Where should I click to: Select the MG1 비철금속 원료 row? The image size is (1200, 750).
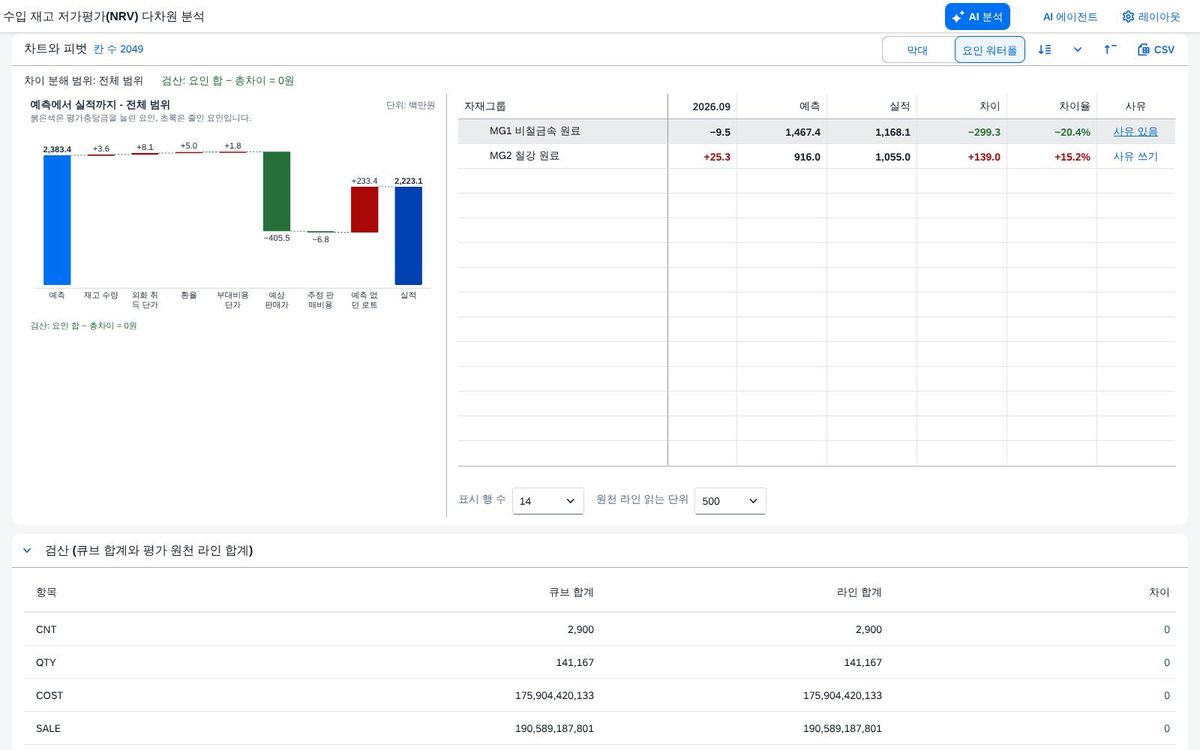817,131
